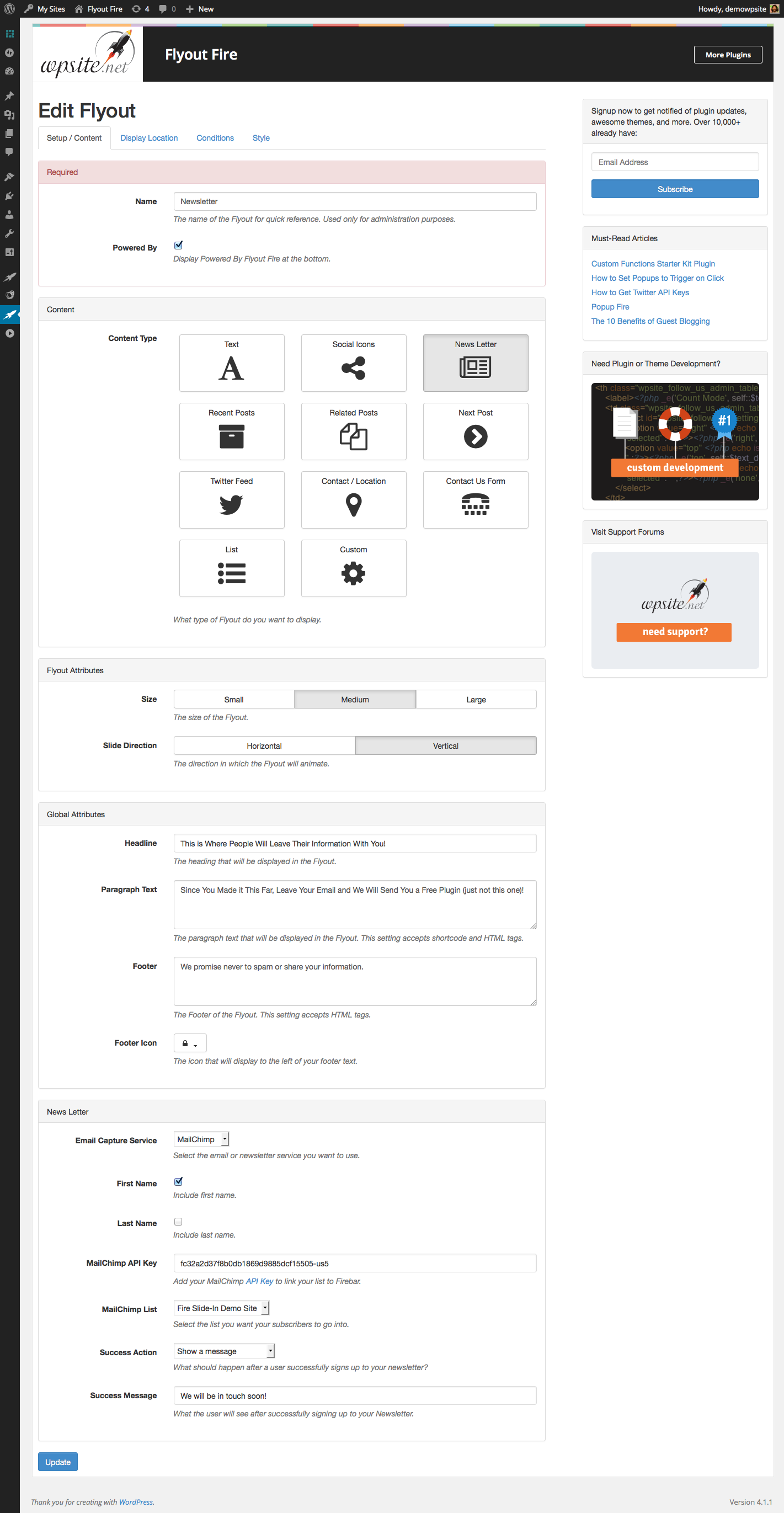Select the Twitter Feed content type
The image size is (784, 1513).
[x=232, y=500]
